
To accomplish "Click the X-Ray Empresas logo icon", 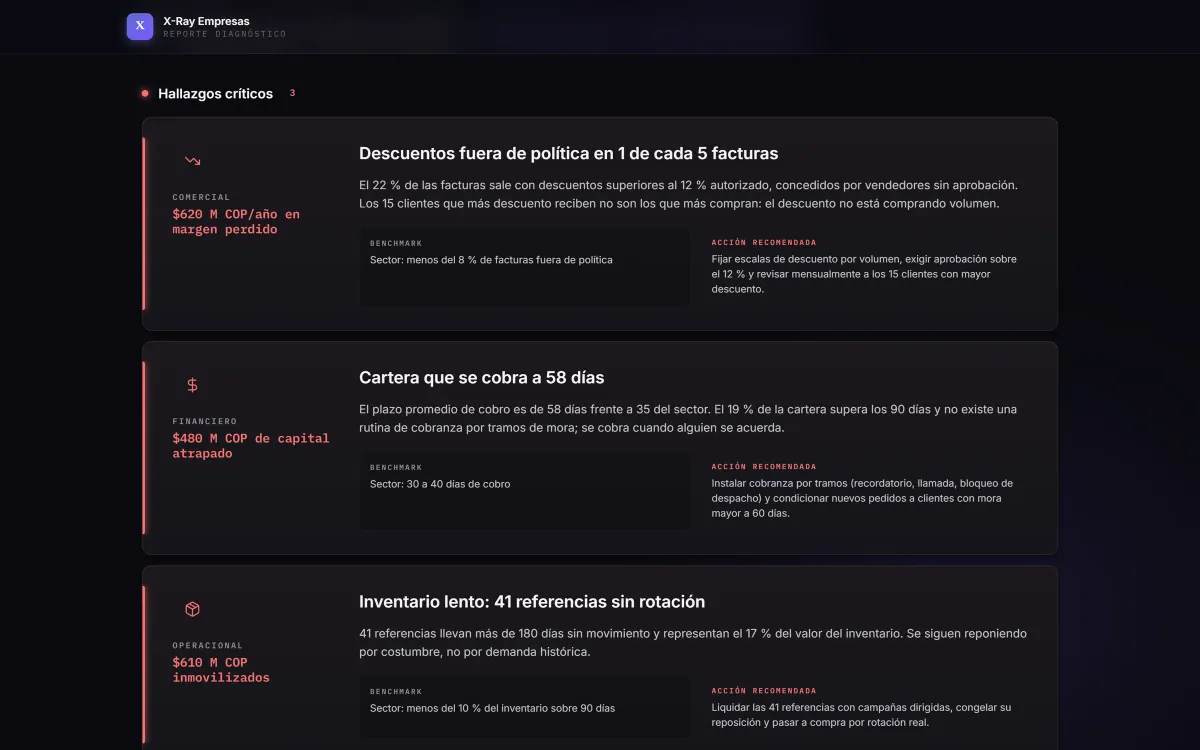I will [x=140, y=27].
